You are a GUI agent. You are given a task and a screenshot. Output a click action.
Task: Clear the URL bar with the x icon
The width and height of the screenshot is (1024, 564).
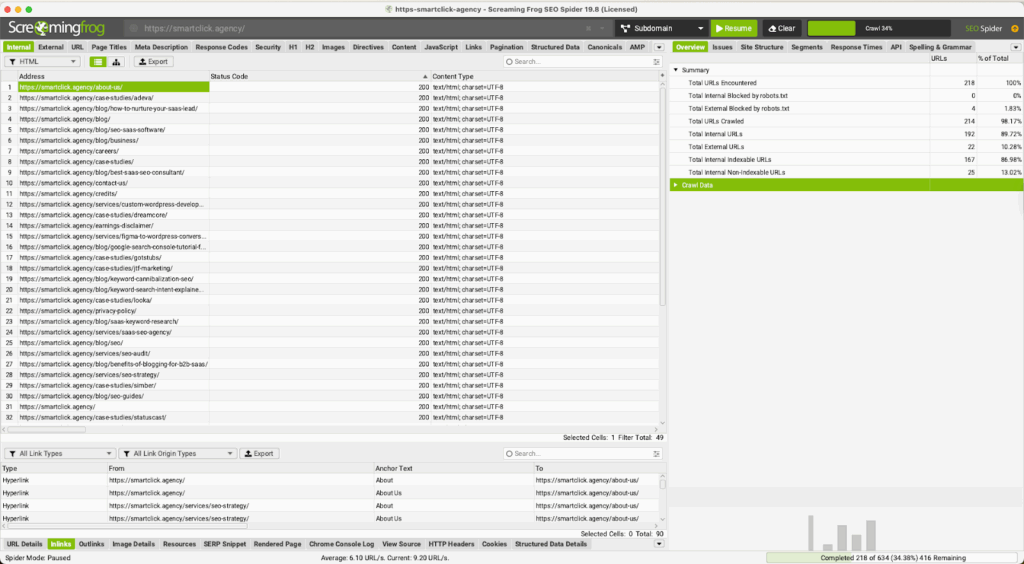point(588,29)
